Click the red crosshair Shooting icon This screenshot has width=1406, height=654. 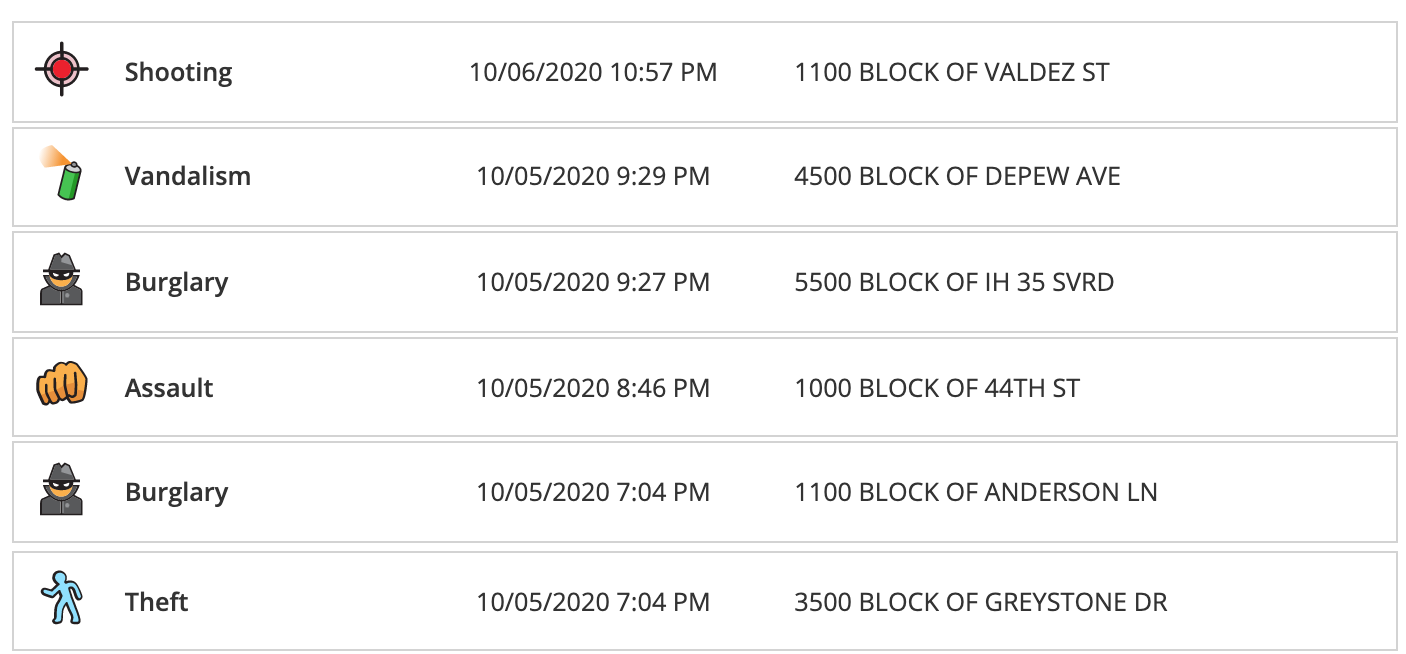pyautogui.click(x=62, y=69)
